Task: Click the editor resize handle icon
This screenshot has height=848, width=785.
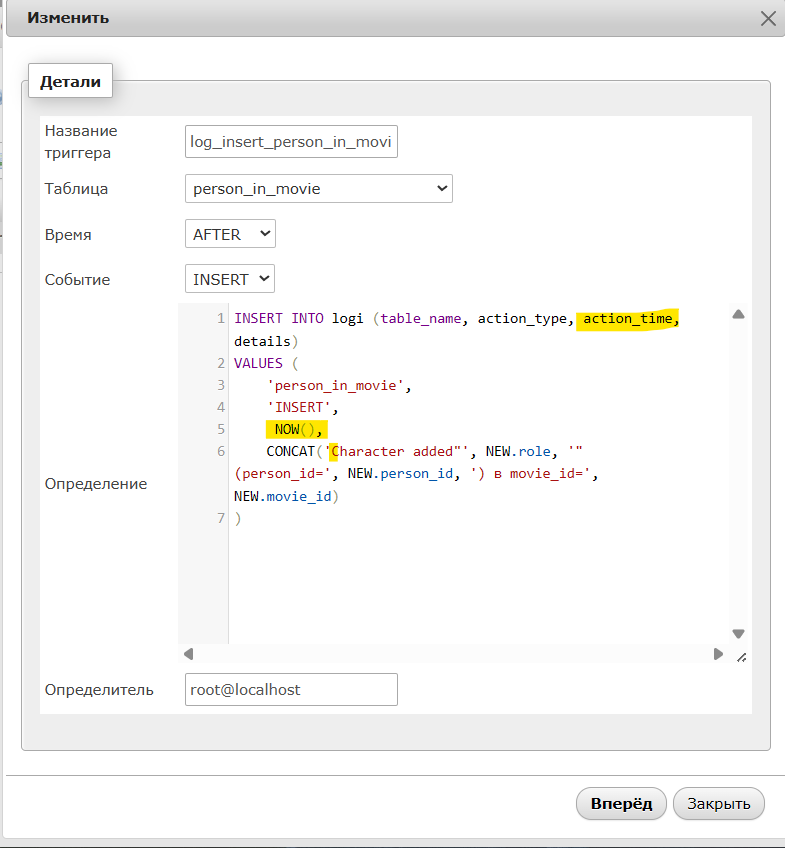Action: (x=742, y=658)
